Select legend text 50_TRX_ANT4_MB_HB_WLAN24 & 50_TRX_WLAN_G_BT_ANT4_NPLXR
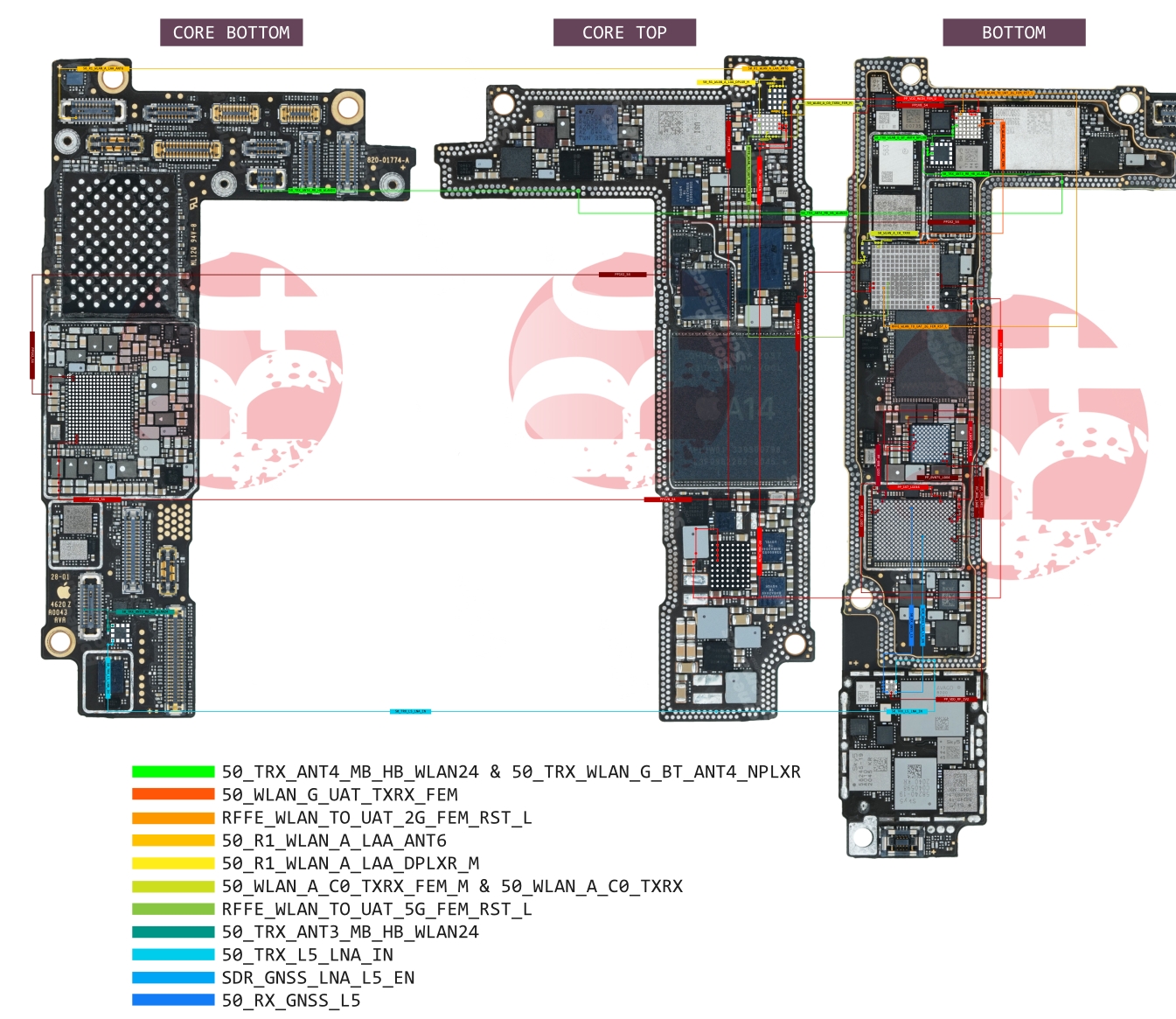 click(x=511, y=771)
